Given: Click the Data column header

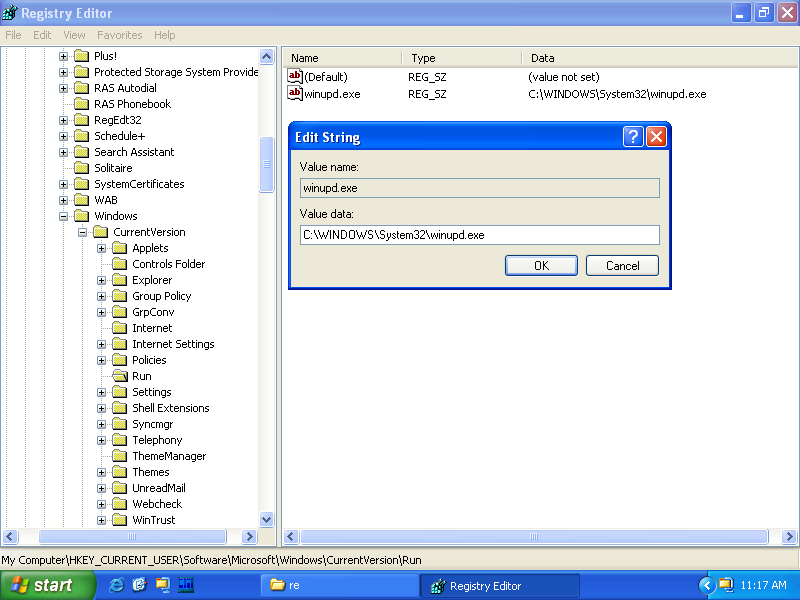Looking at the screenshot, I should [x=661, y=58].
